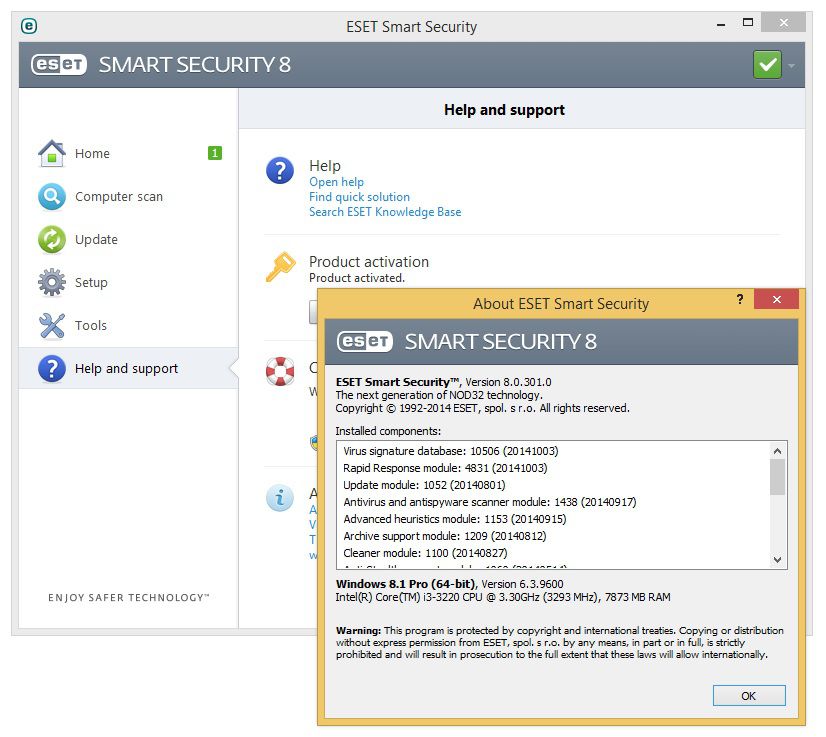826x737 pixels.
Task: Click the Intel Core i3-3220 CPU line
Action: click(503, 597)
